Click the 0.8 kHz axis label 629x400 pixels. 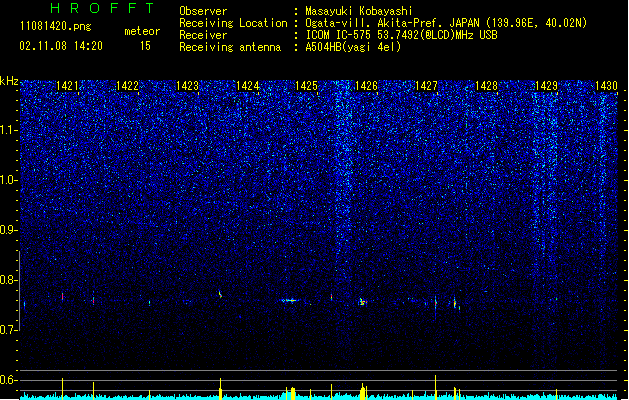[x=9, y=280]
